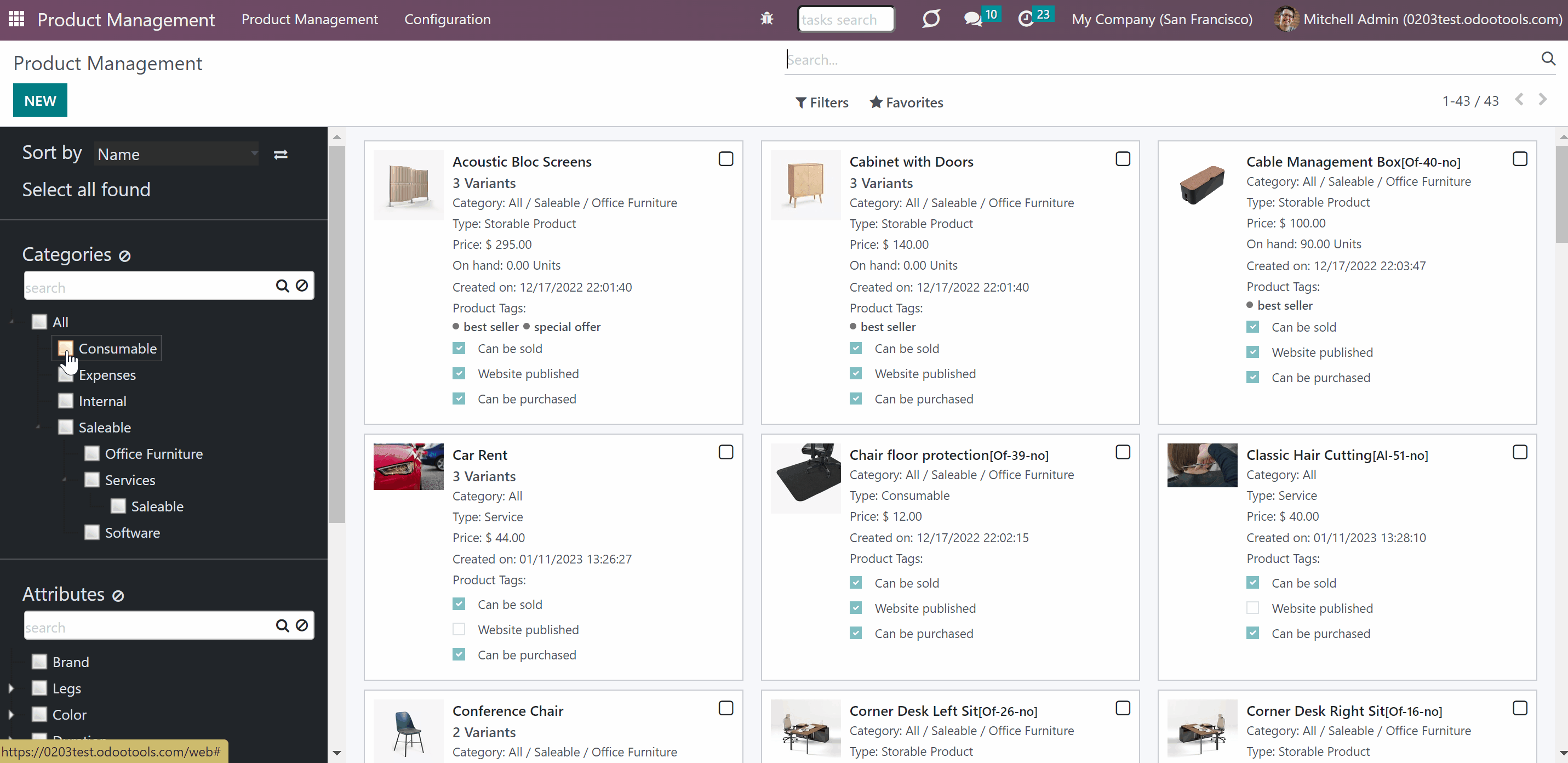Select the Classic Hair Cutting card checkbox

[x=1519, y=452]
